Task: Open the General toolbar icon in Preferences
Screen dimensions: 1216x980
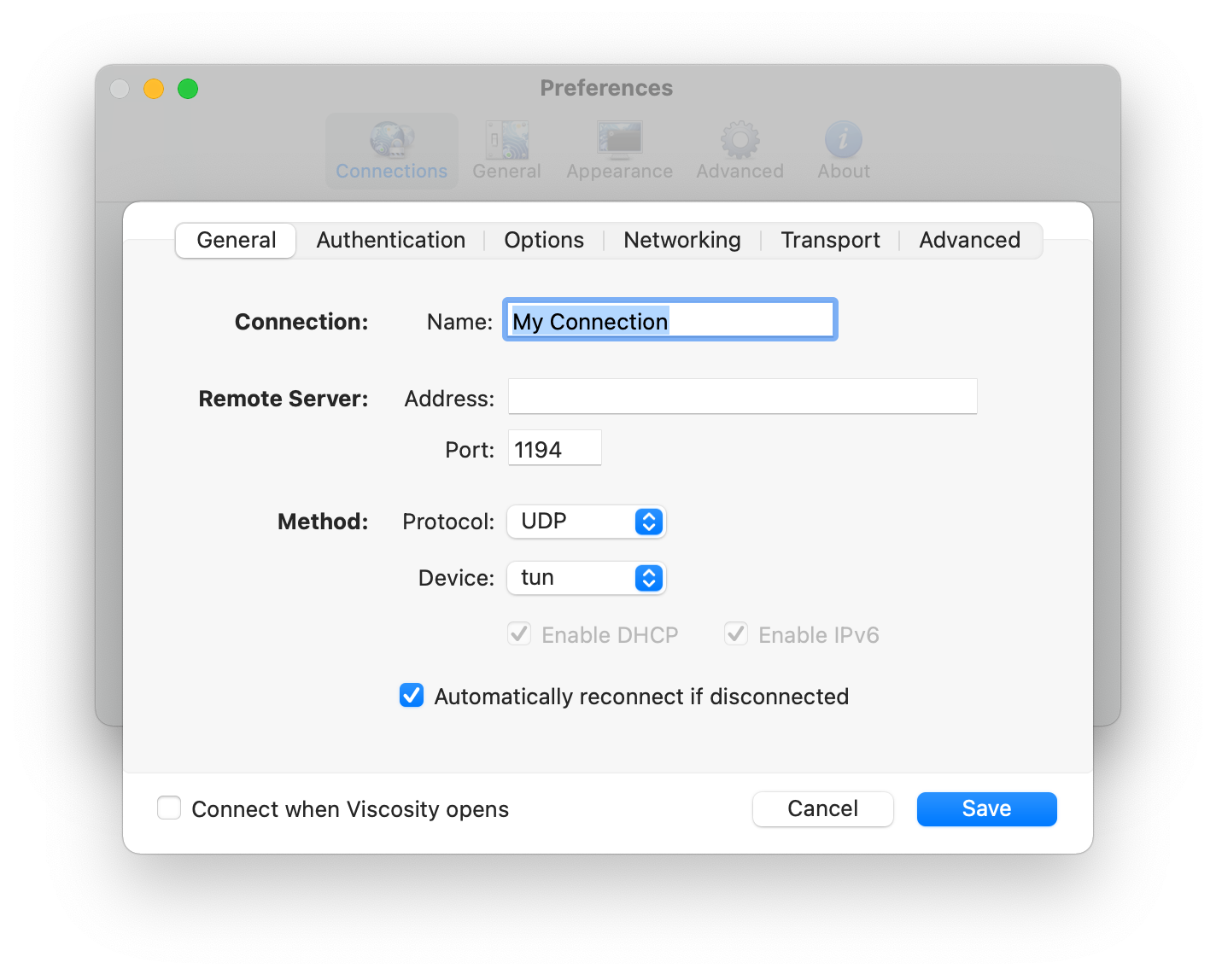Action: click(507, 151)
